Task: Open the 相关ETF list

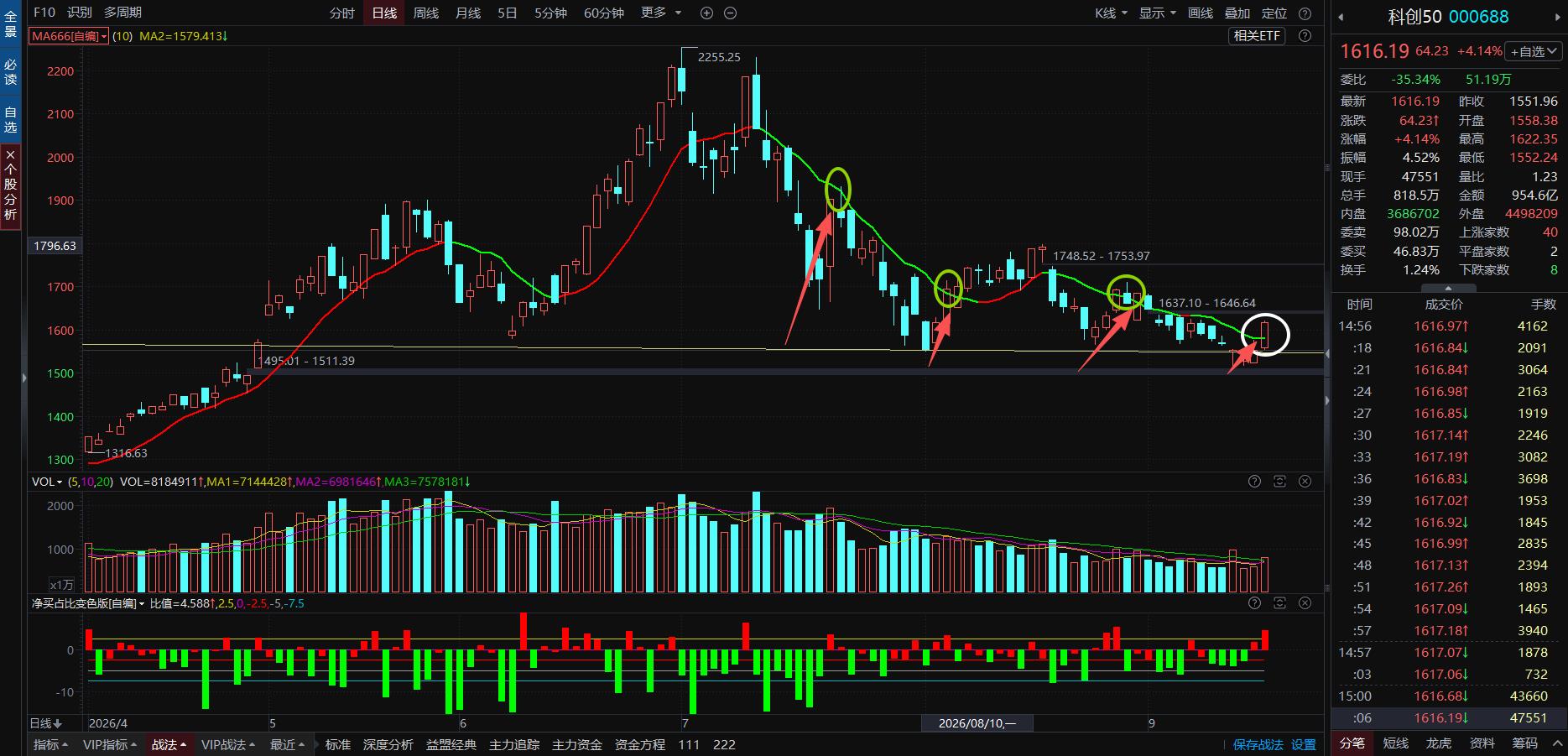Action: point(1258,36)
